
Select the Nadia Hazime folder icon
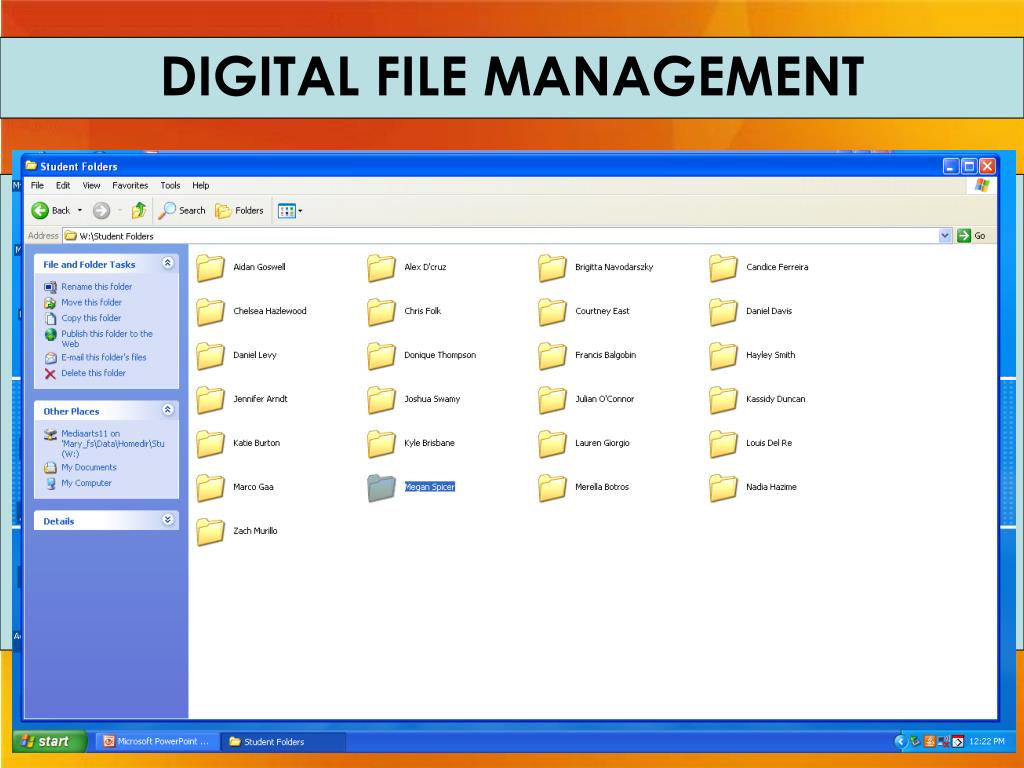point(724,488)
